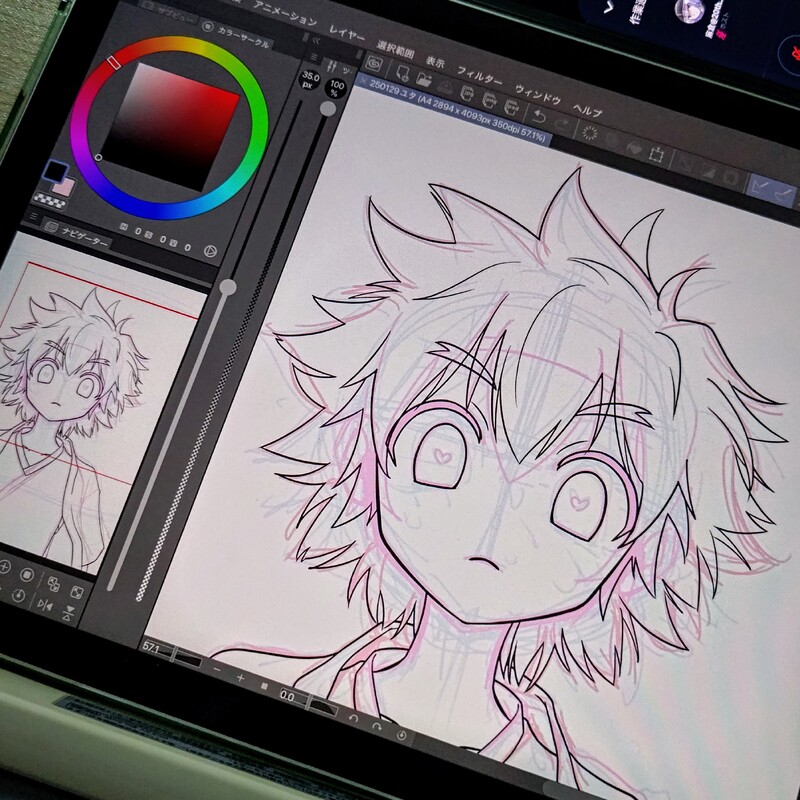Click the Scale/Rotate transform icon
This screenshot has height=800, width=800.
point(656,154)
